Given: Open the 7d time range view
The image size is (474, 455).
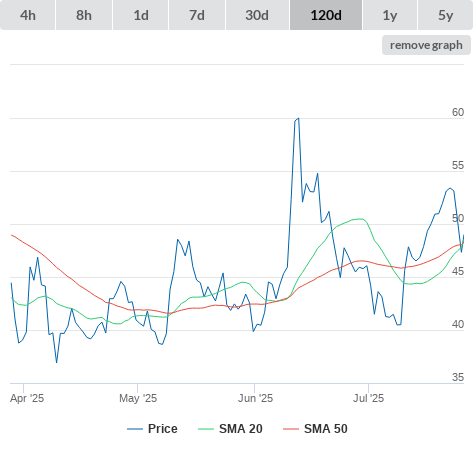Looking at the screenshot, I should [197, 15].
